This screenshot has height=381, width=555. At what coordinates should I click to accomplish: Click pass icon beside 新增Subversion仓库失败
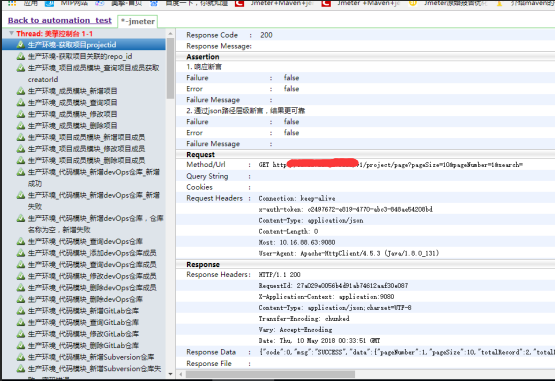(21, 369)
